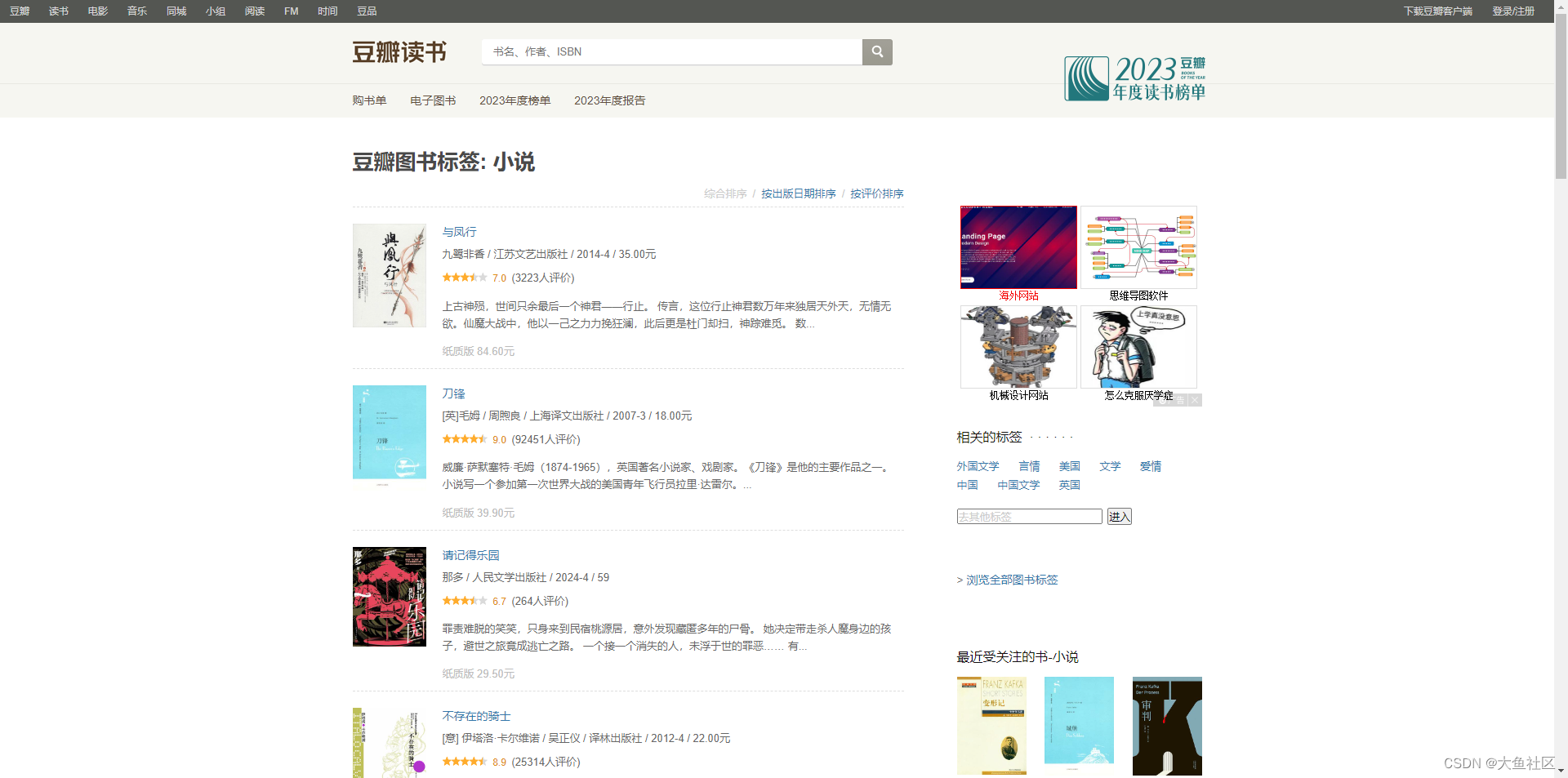1568x778 pixels.
Task: Open the 豆品 top navigation item
Action: pyautogui.click(x=367, y=11)
